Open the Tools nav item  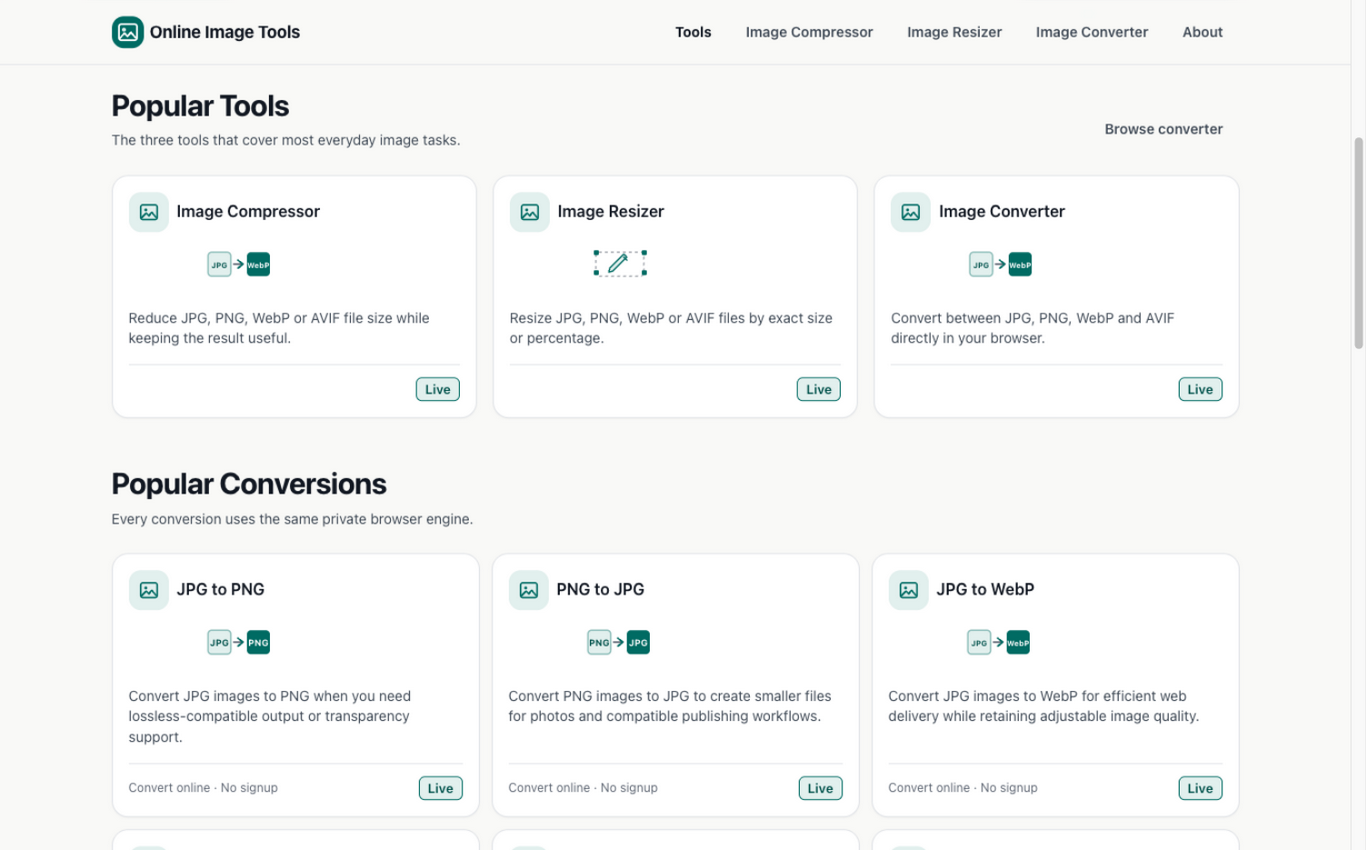pyautogui.click(x=693, y=32)
